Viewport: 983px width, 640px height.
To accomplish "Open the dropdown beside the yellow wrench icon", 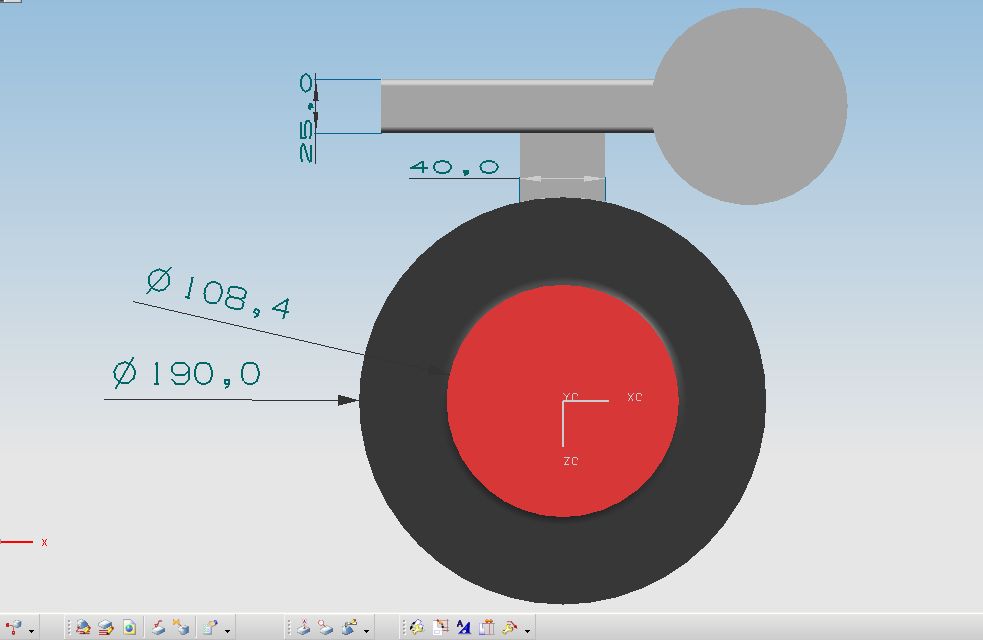I will (527, 631).
